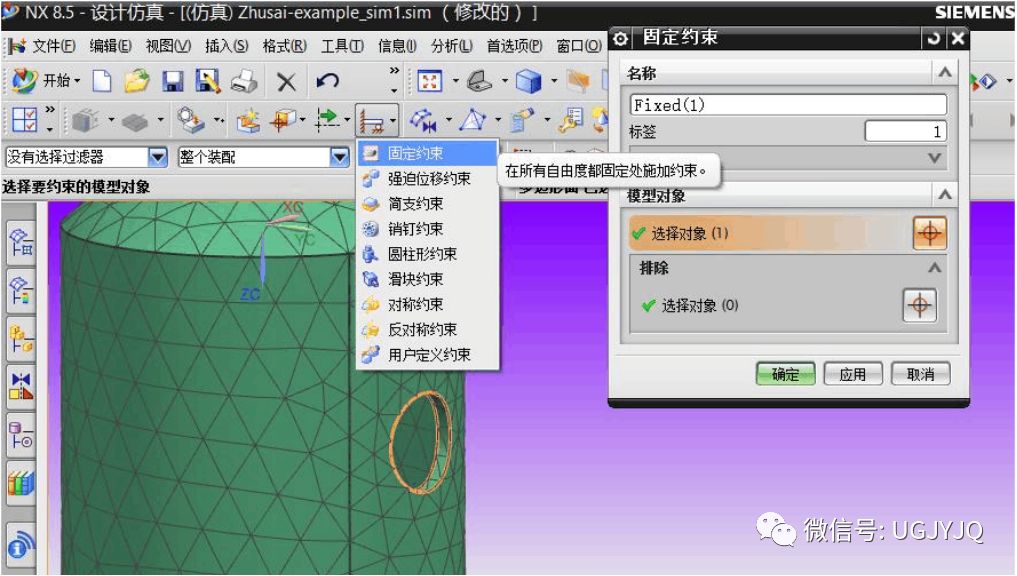Image resolution: width=1017 pixels, height=576 pixels.
Task: Click the key and checklist icon
Action: (x=571, y=120)
